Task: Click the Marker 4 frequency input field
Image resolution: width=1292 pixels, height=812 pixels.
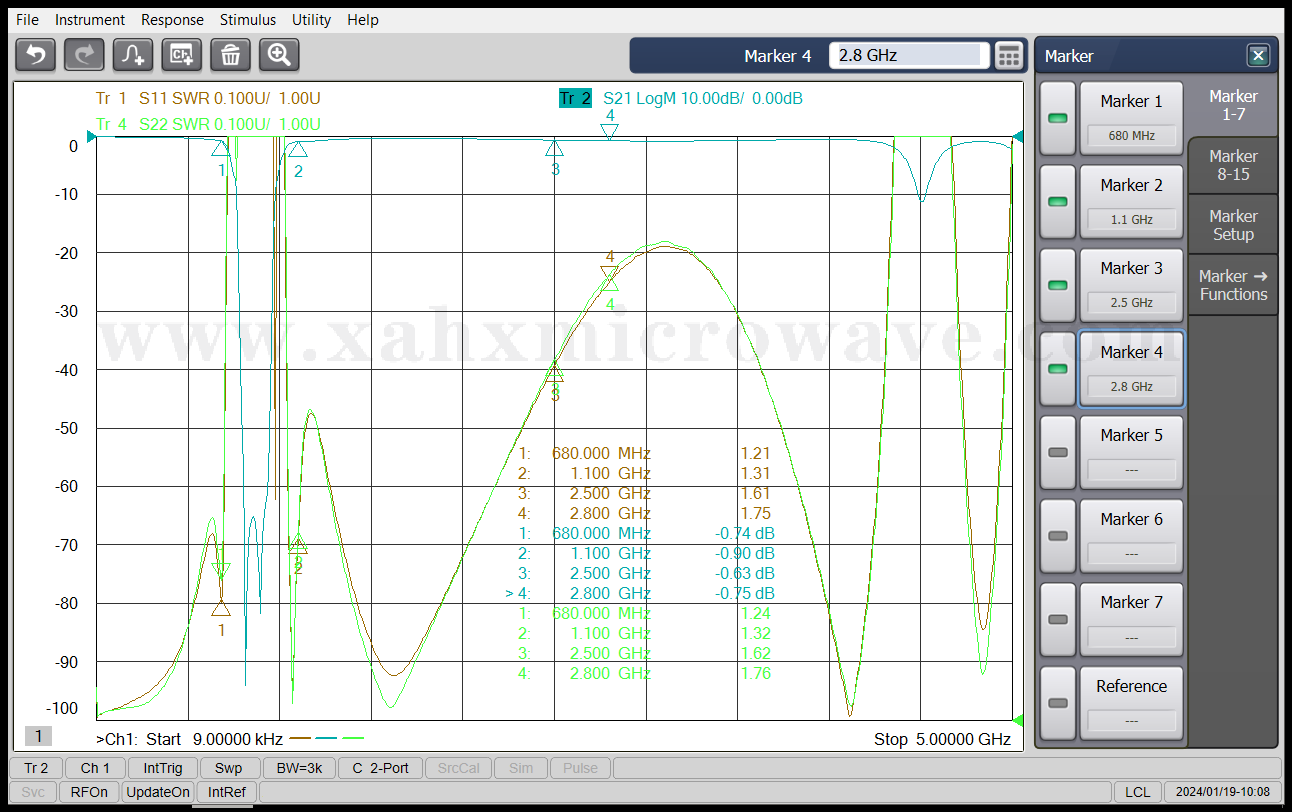Action: point(908,56)
